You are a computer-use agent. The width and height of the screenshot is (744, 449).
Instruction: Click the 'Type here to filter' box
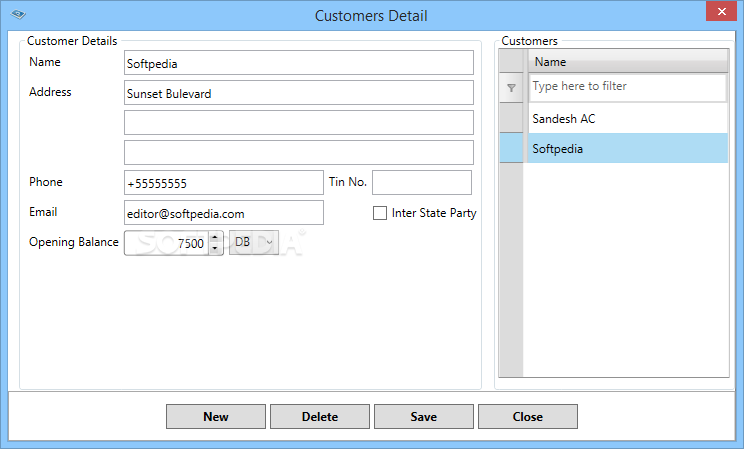coord(627,87)
